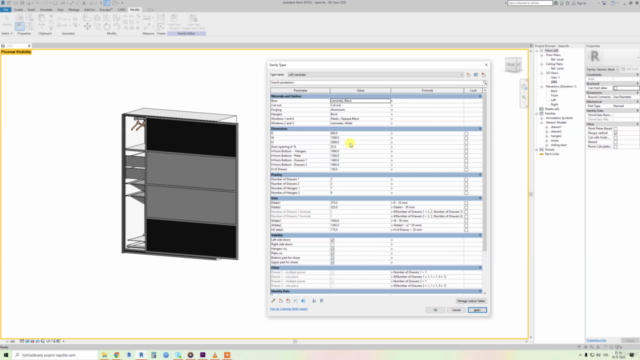Click Edit Parameter pencil icon
640x360 pixels.
pyautogui.click(x=273, y=301)
